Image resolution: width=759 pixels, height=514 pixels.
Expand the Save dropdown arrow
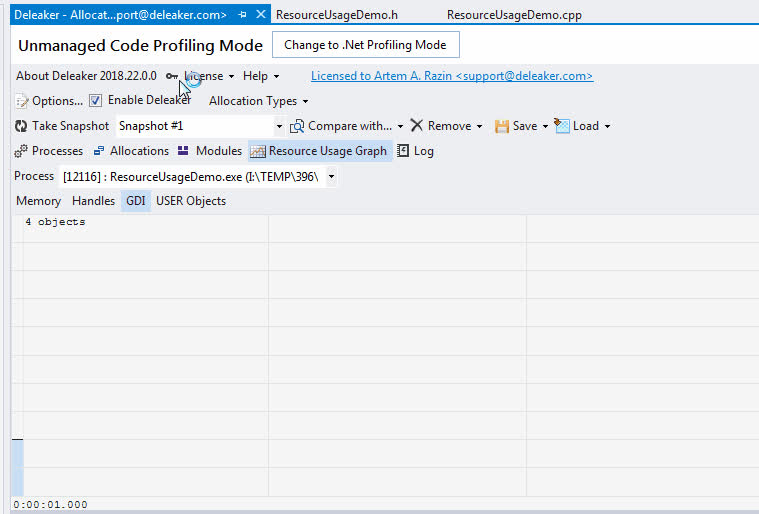point(545,126)
